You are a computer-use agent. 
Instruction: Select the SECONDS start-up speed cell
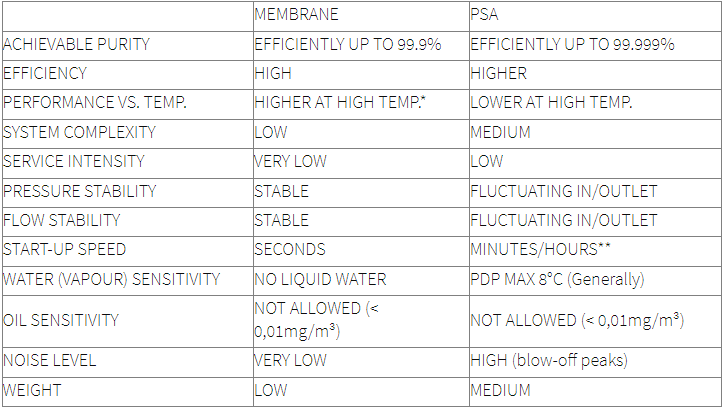(290, 249)
